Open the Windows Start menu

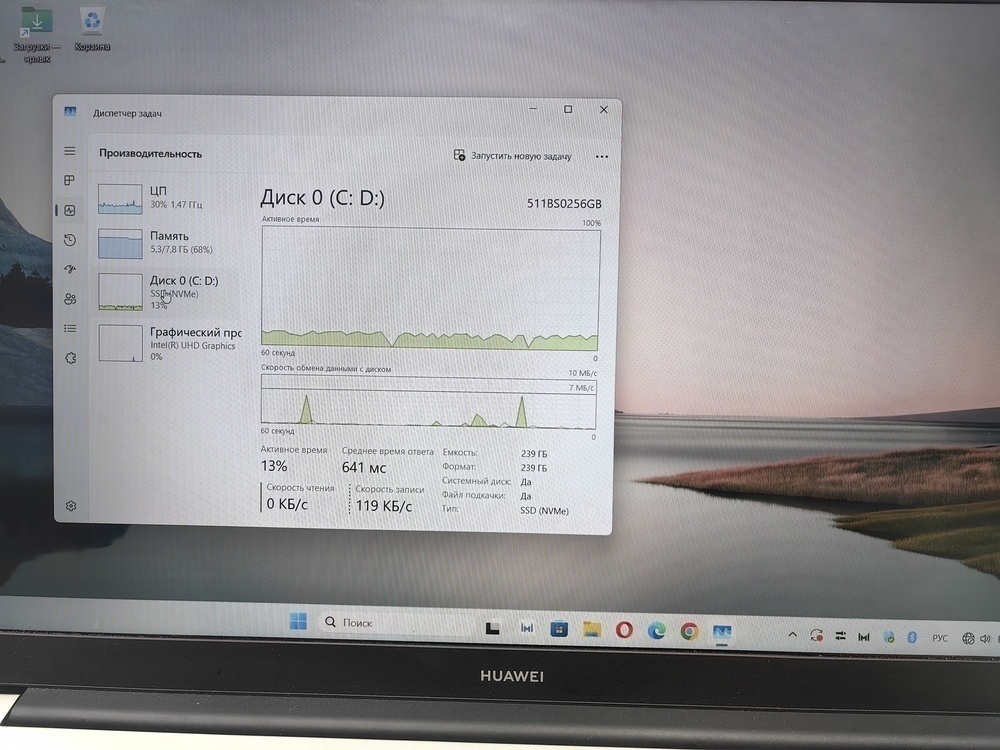click(298, 621)
